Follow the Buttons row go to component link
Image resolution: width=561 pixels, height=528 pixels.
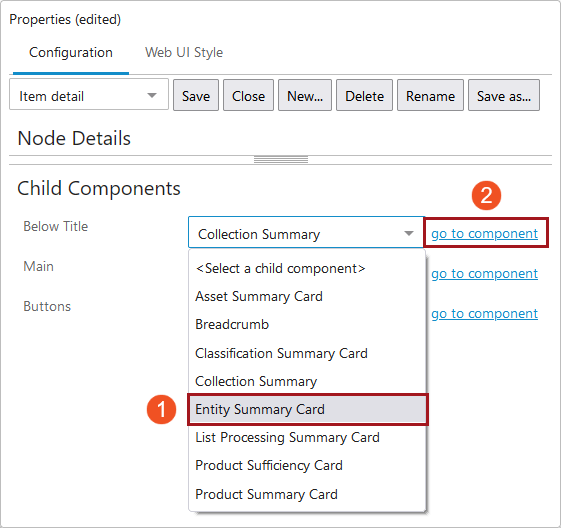coord(484,314)
